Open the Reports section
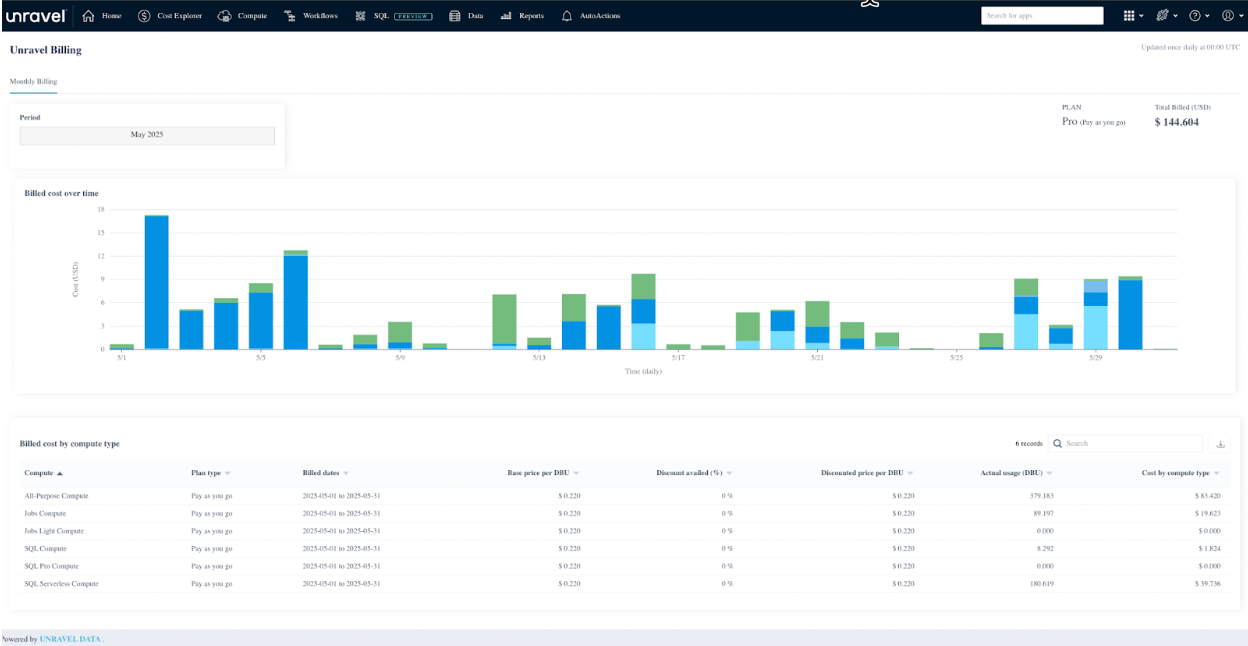The width and height of the screenshot is (1248, 646). [x=522, y=16]
